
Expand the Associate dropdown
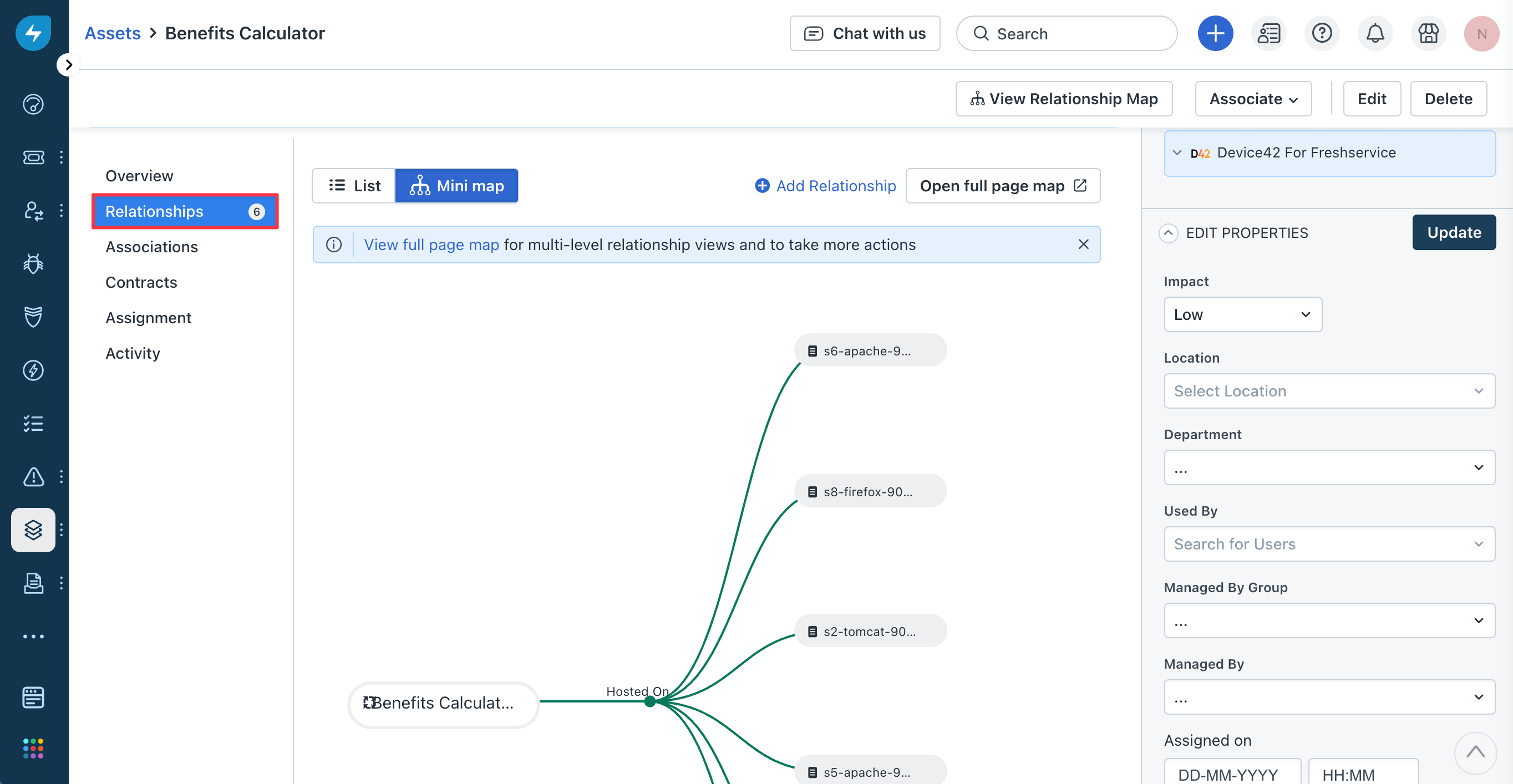[1253, 98]
